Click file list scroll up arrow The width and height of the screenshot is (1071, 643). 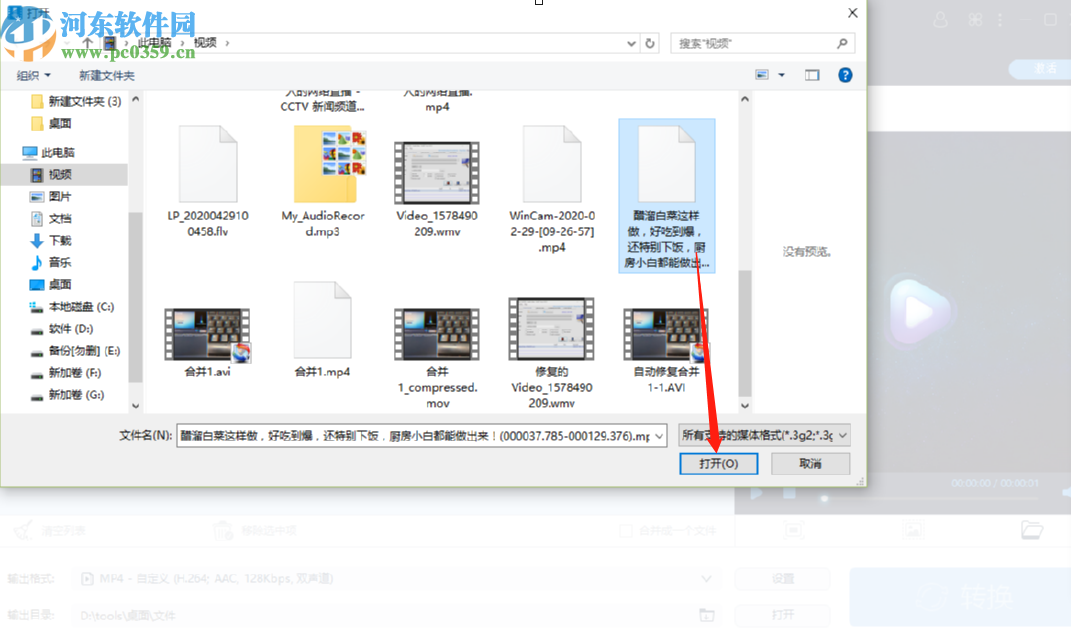[745, 99]
